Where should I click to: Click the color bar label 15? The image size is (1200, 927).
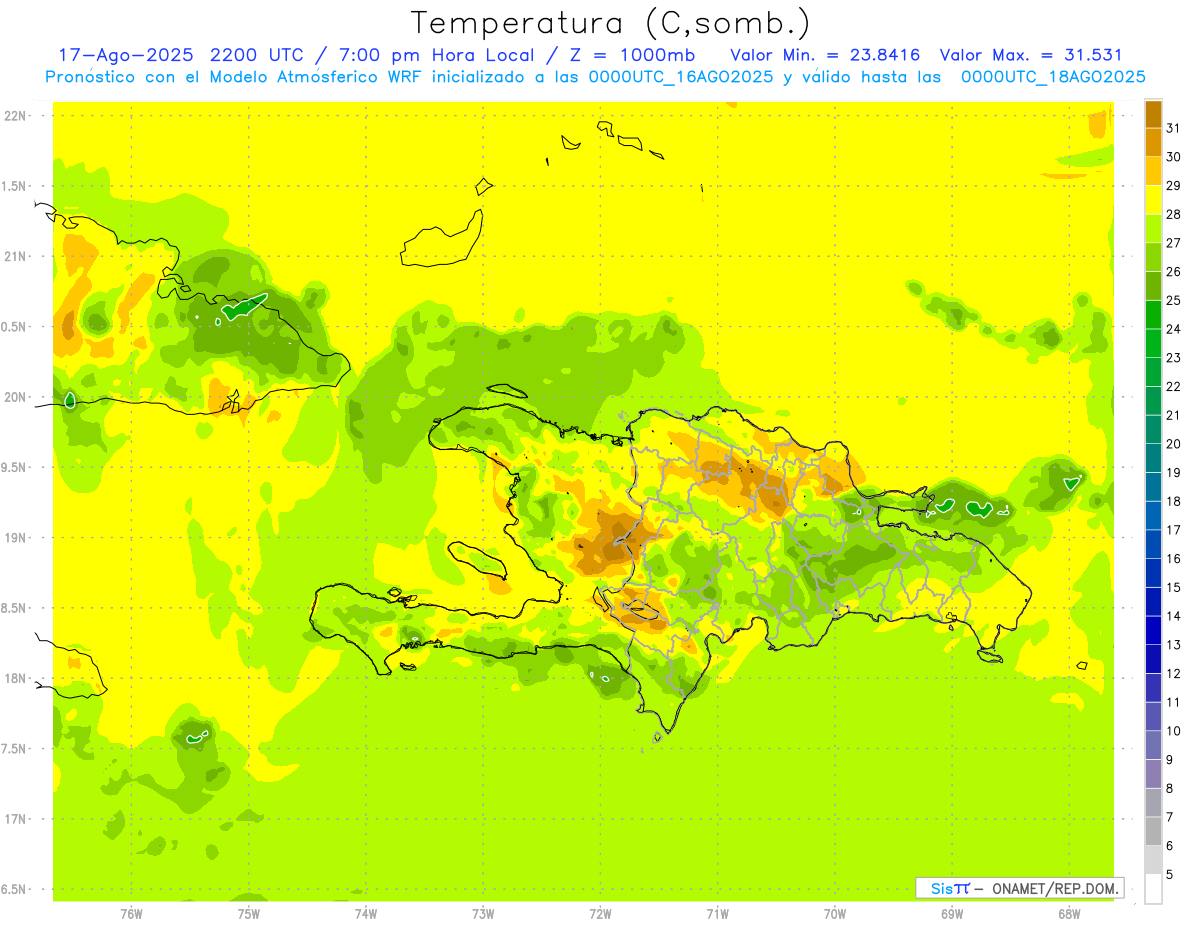click(1174, 587)
